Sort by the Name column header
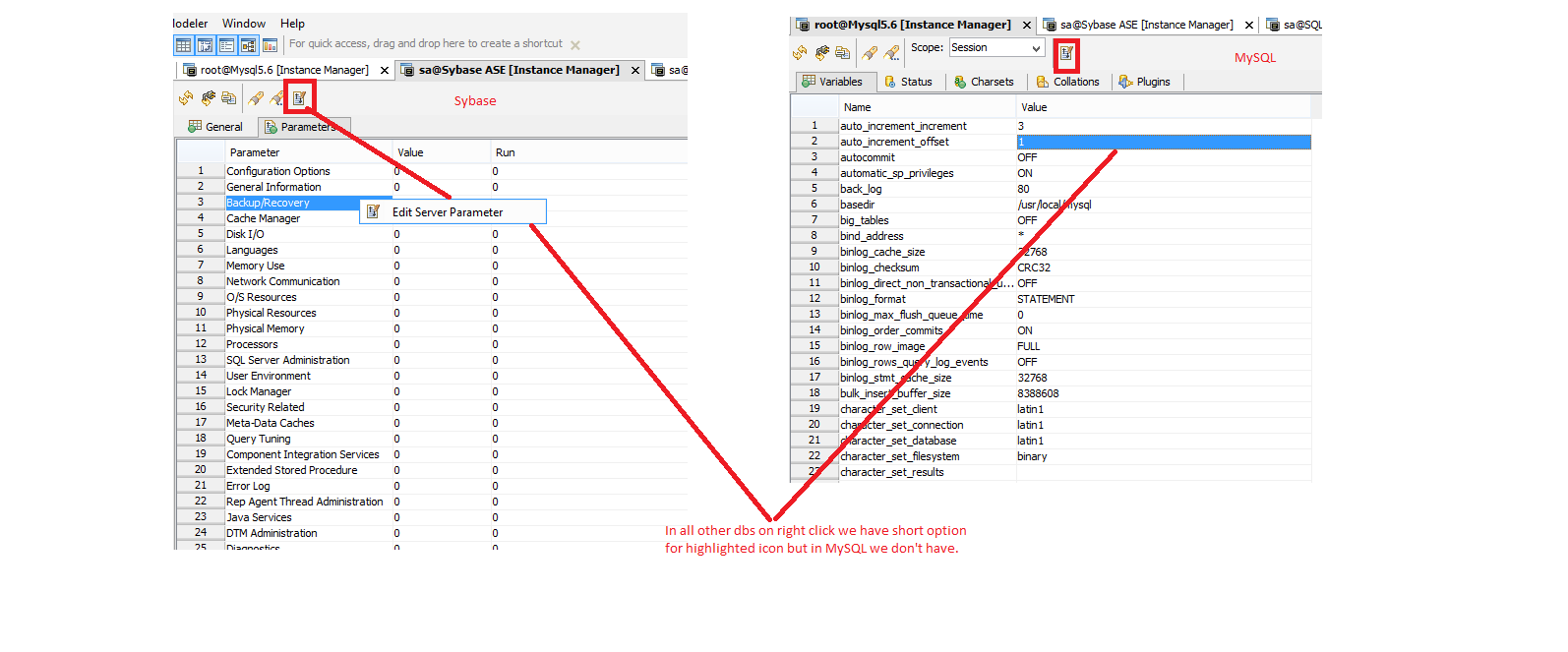The image size is (1568, 652). pyautogui.click(x=928, y=107)
